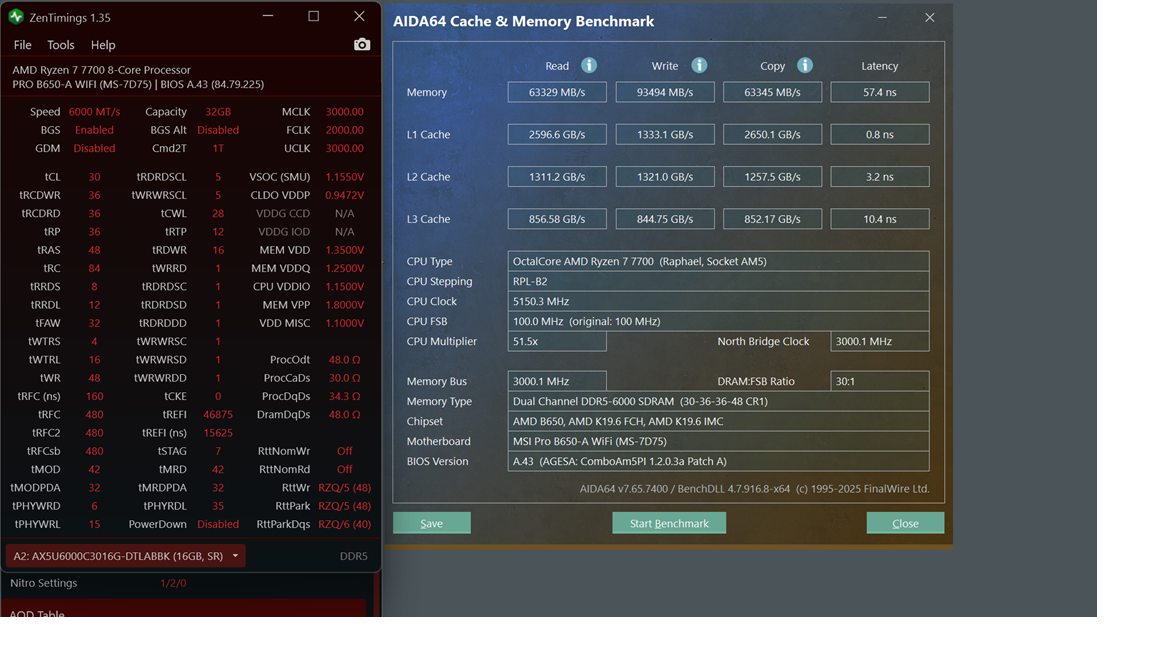Click the L3 Cache Read value 856.58 GB/s

tap(557, 219)
